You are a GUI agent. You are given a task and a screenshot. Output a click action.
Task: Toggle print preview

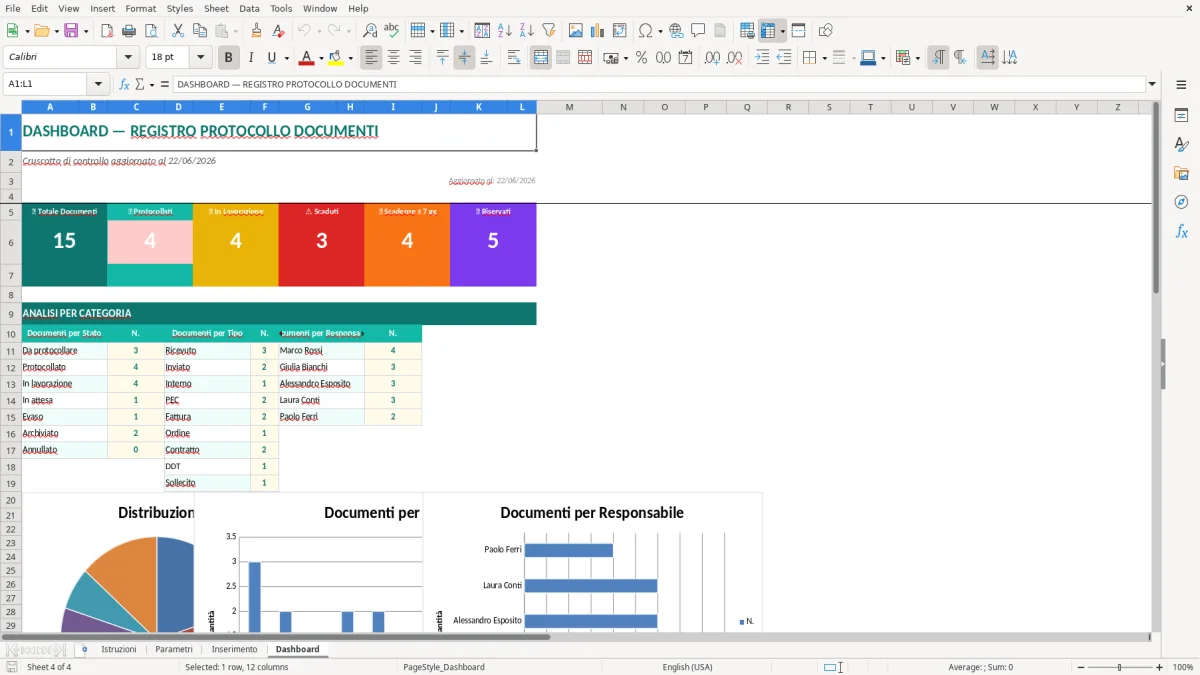(151, 31)
